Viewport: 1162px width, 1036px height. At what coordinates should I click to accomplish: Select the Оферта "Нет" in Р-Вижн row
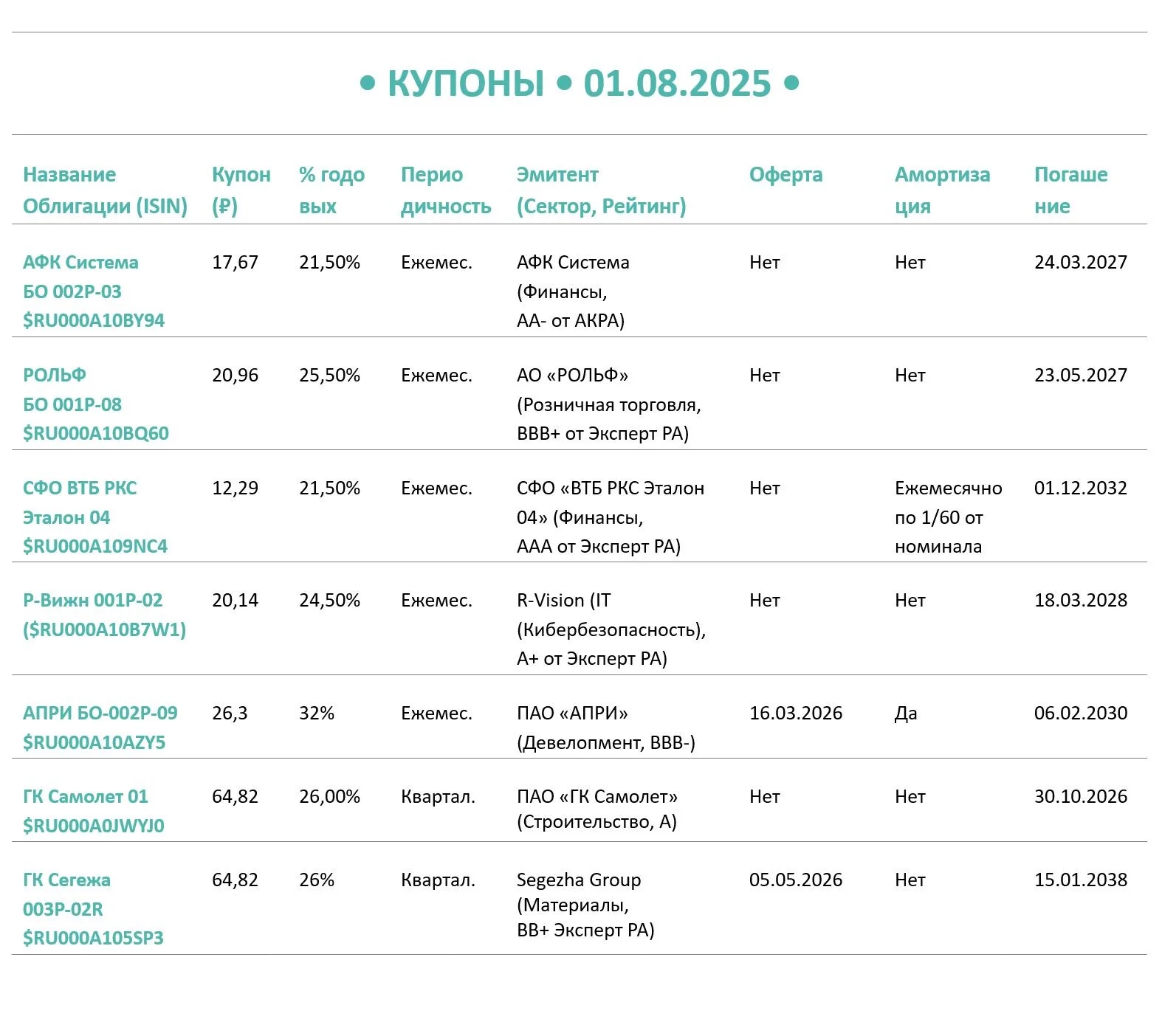point(764,601)
